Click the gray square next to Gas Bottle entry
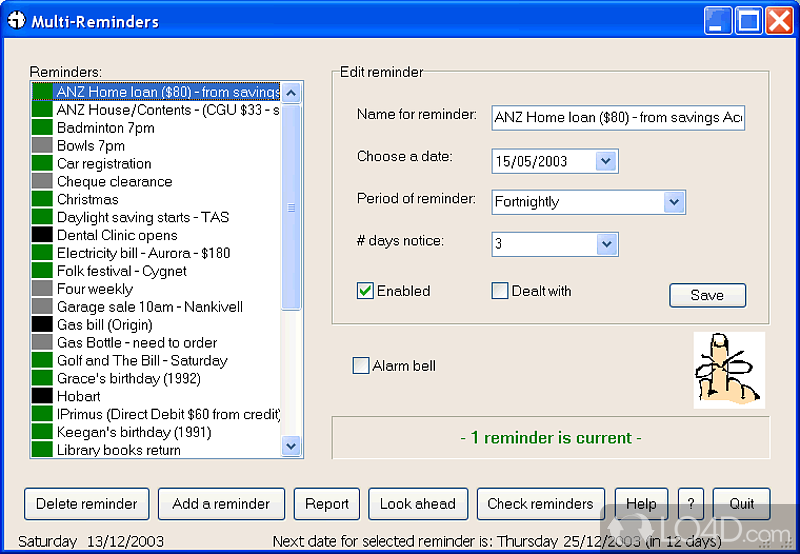Viewport: 800px width, 554px height. (x=42, y=342)
